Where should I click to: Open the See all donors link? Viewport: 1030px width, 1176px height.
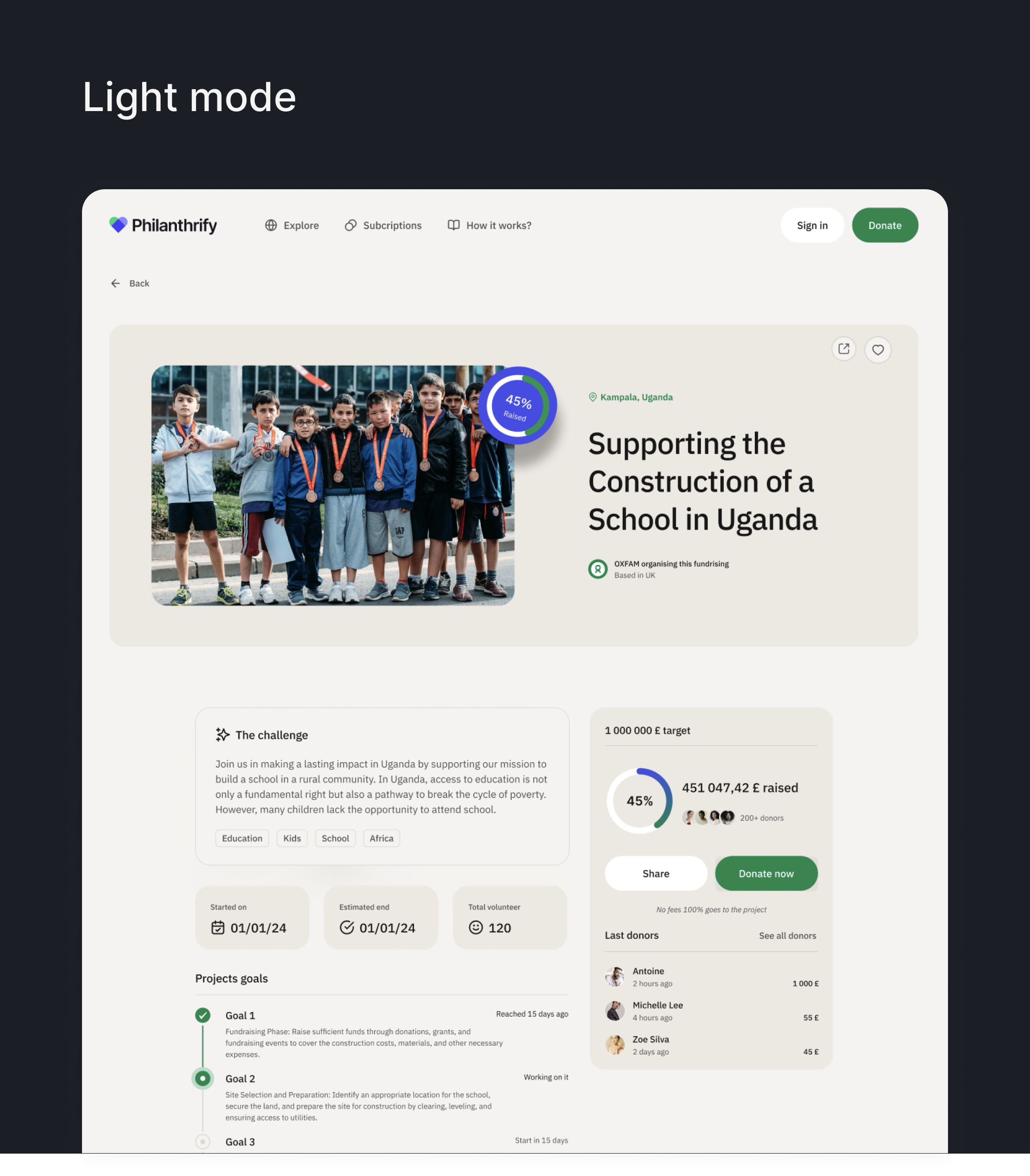pyautogui.click(x=787, y=936)
